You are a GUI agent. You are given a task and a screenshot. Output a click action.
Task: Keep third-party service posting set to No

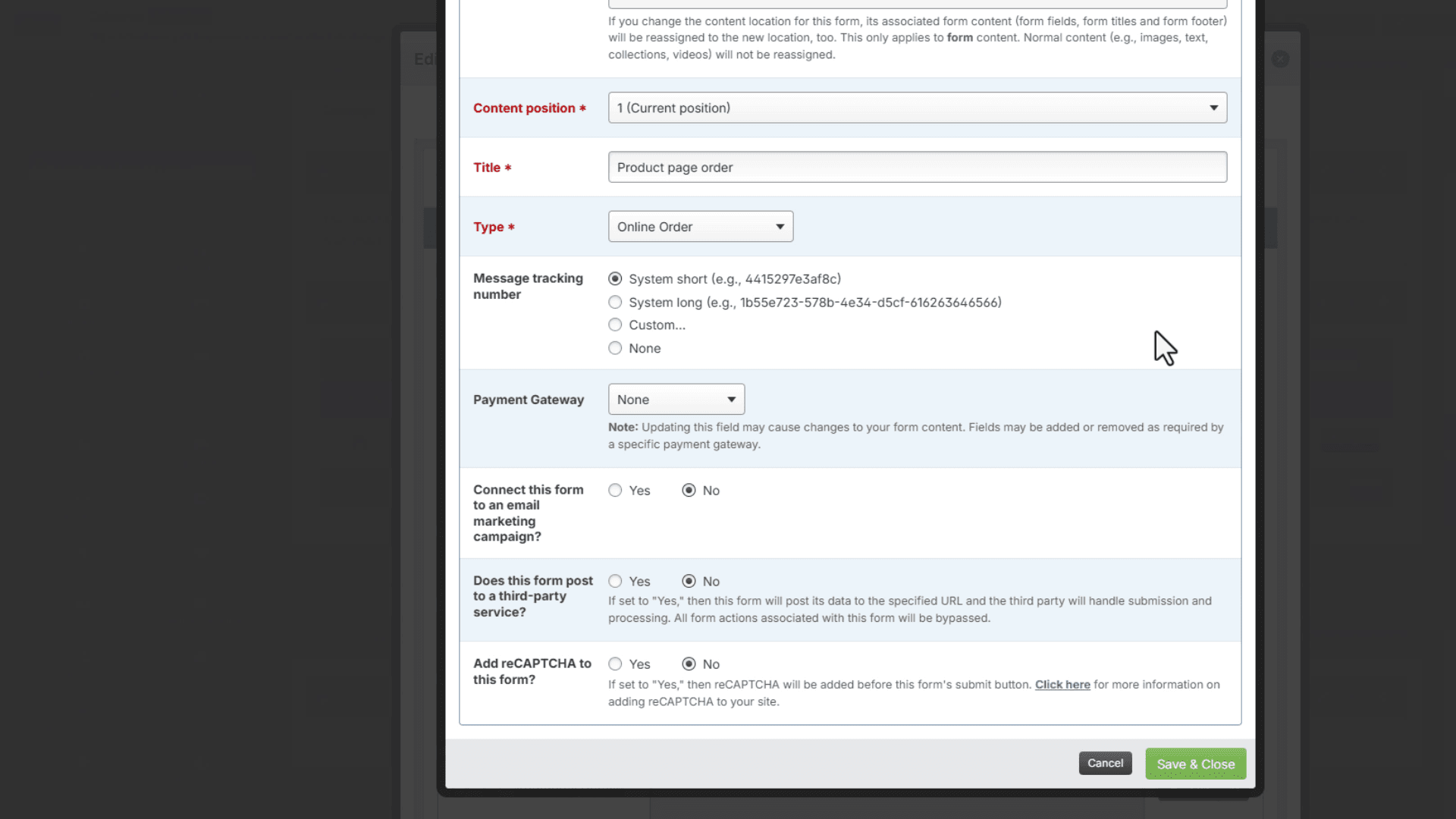(689, 581)
